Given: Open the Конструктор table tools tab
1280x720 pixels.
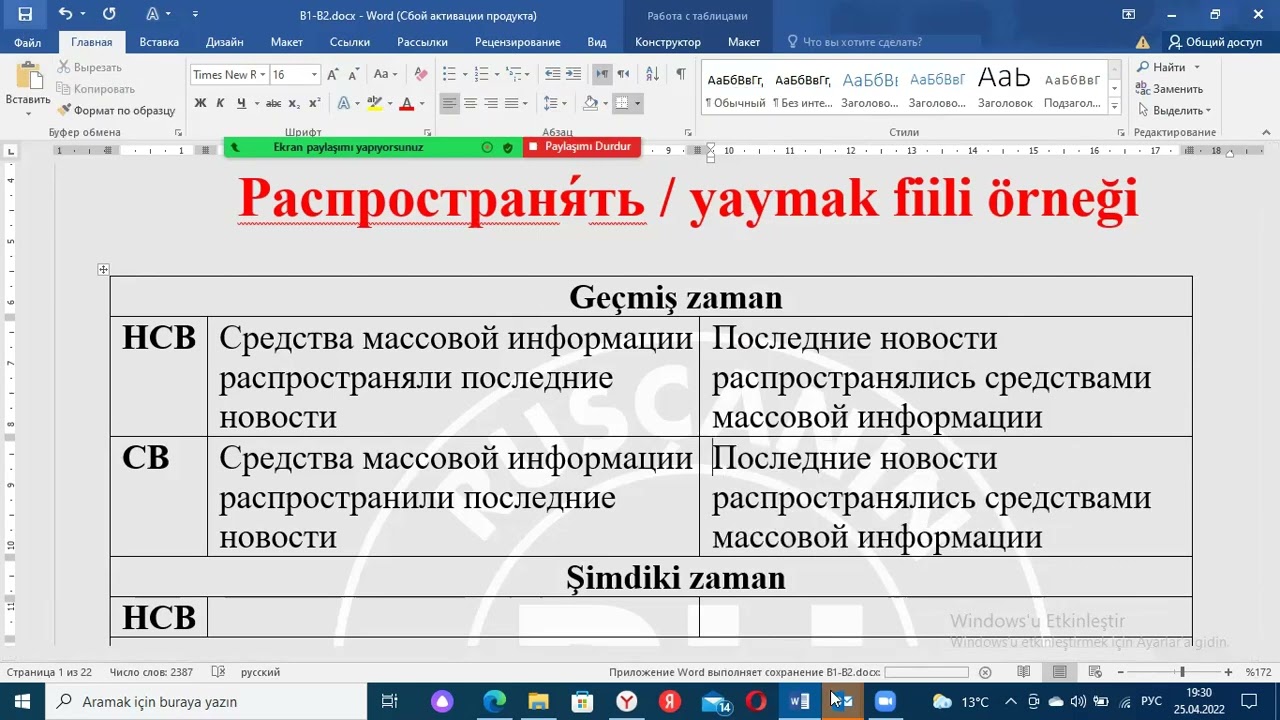Looking at the screenshot, I should coord(668,42).
